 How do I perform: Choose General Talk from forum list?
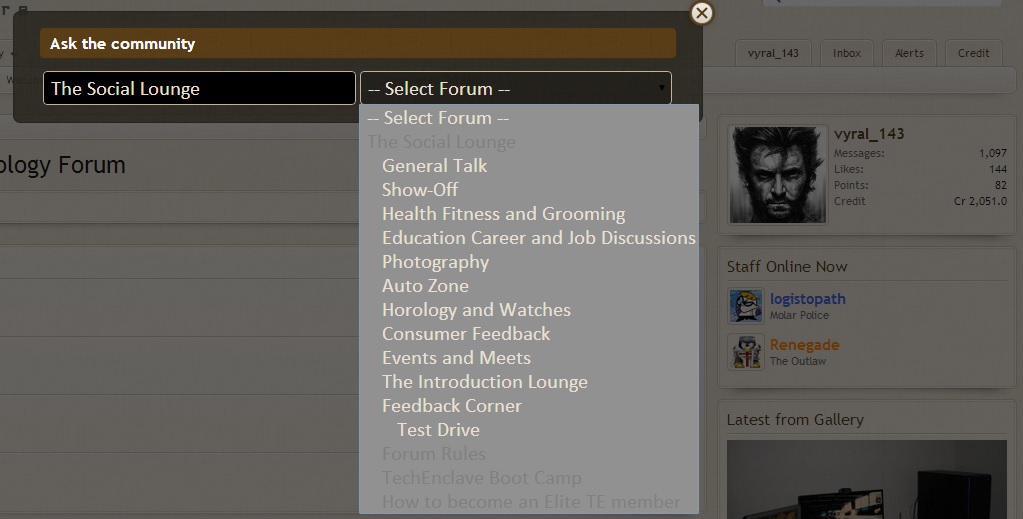click(435, 166)
